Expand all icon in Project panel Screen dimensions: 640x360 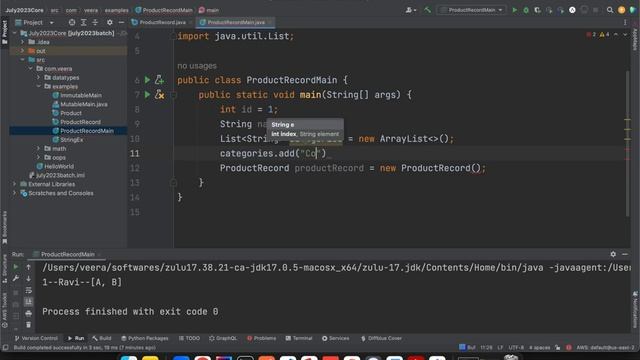83,22
